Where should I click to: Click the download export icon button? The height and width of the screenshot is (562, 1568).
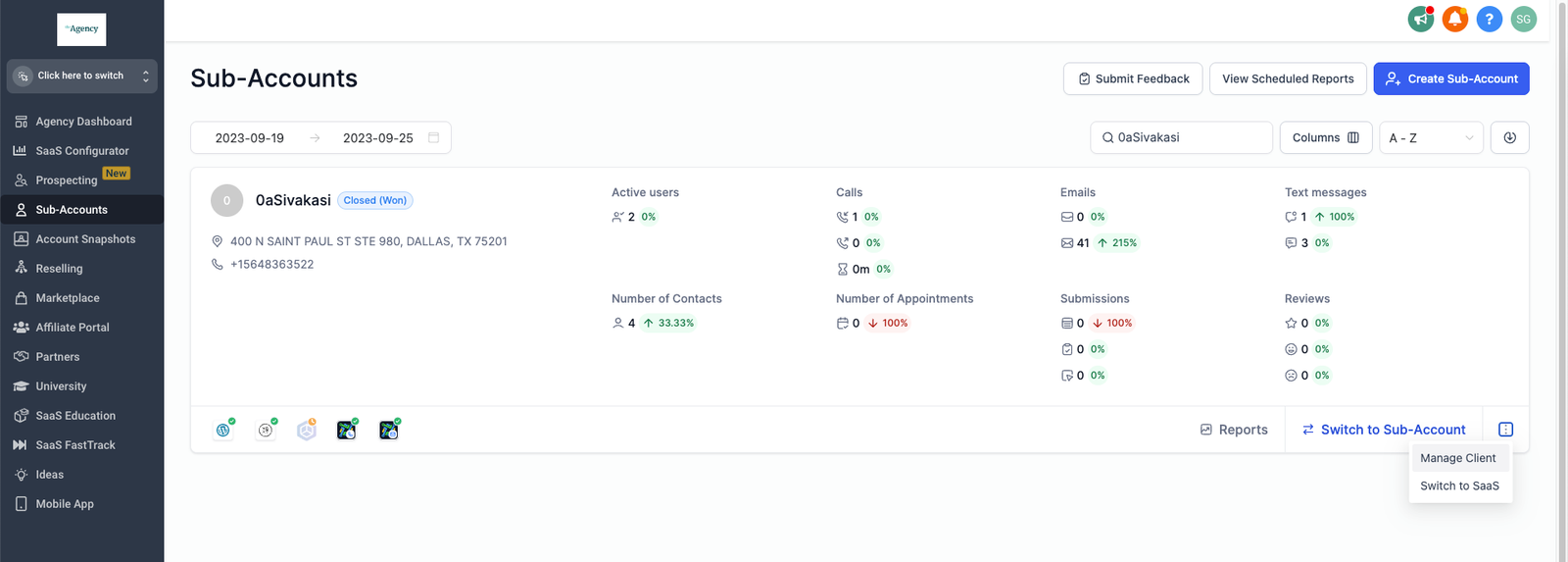click(x=1509, y=138)
